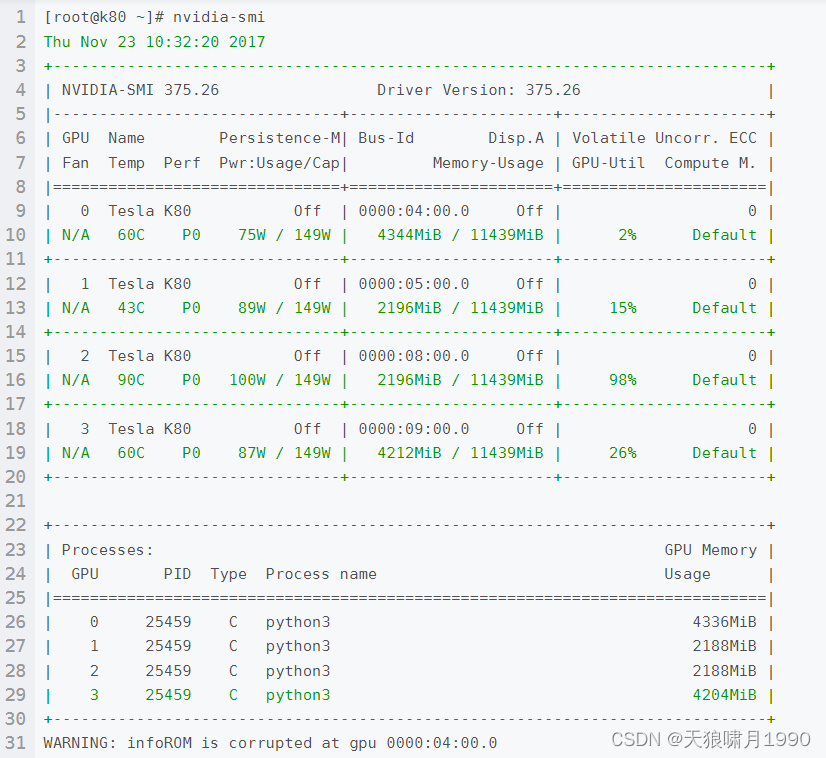The width and height of the screenshot is (826, 758).
Task: Click GPU utilization '98%'
Action: click(623, 380)
